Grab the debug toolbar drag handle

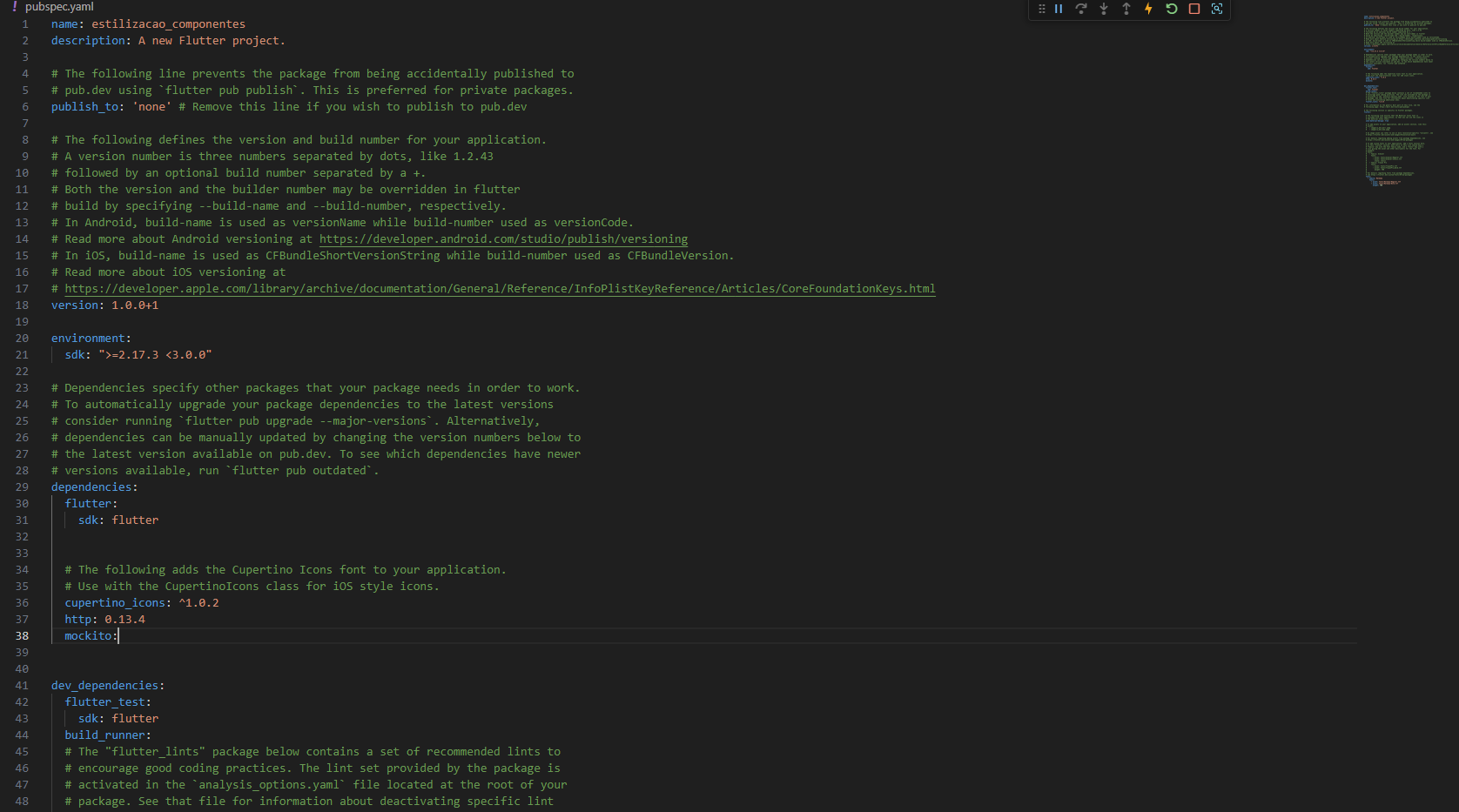[1041, 9]
